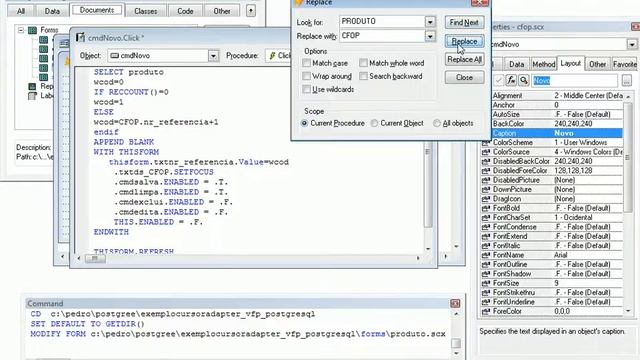Click the MODIFY FORM line in Command window
Viewport: 640px width, 360px height.
click(238, 334)
